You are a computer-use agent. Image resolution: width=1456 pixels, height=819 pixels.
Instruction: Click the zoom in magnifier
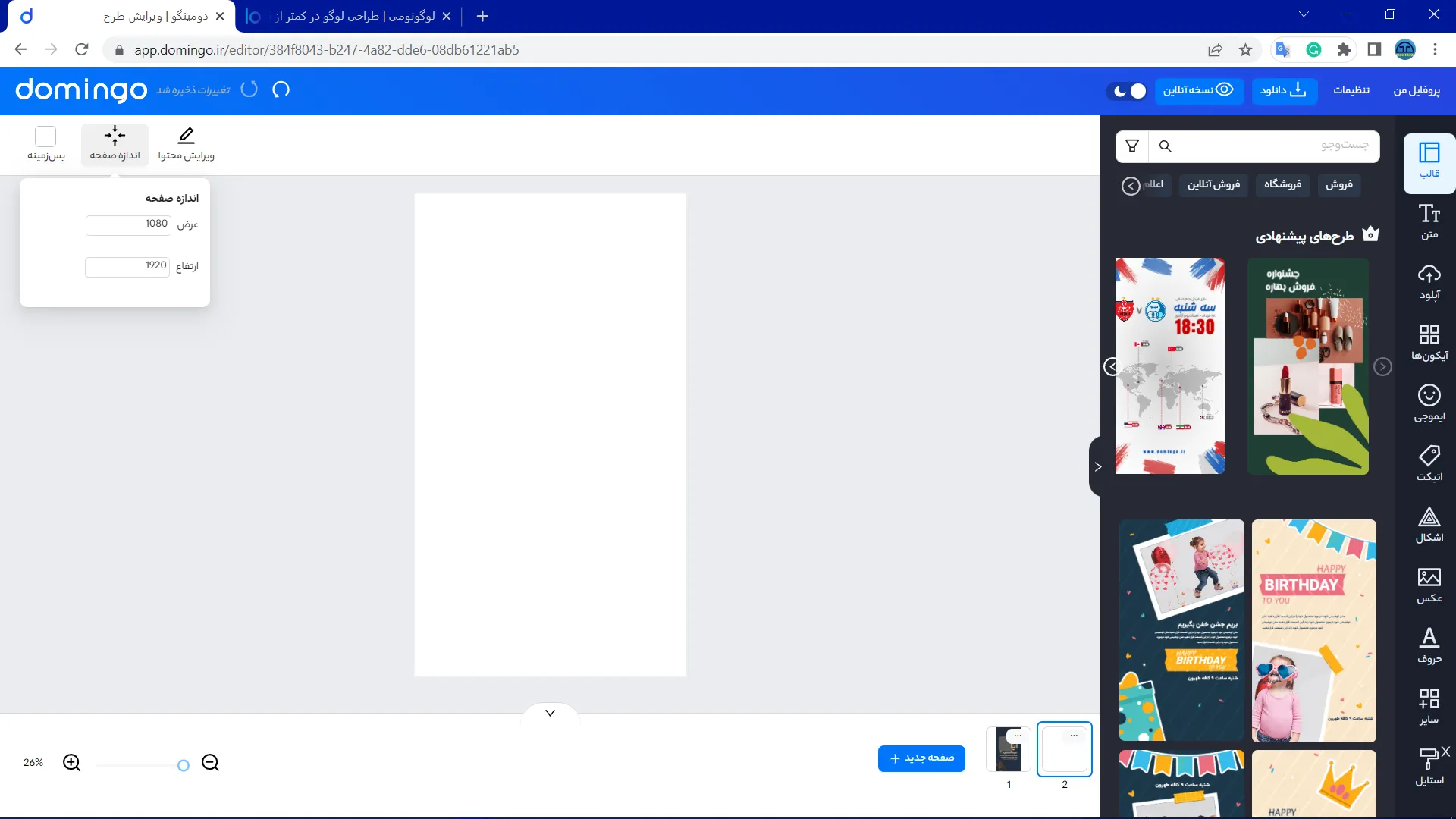(x=72, y=763)
